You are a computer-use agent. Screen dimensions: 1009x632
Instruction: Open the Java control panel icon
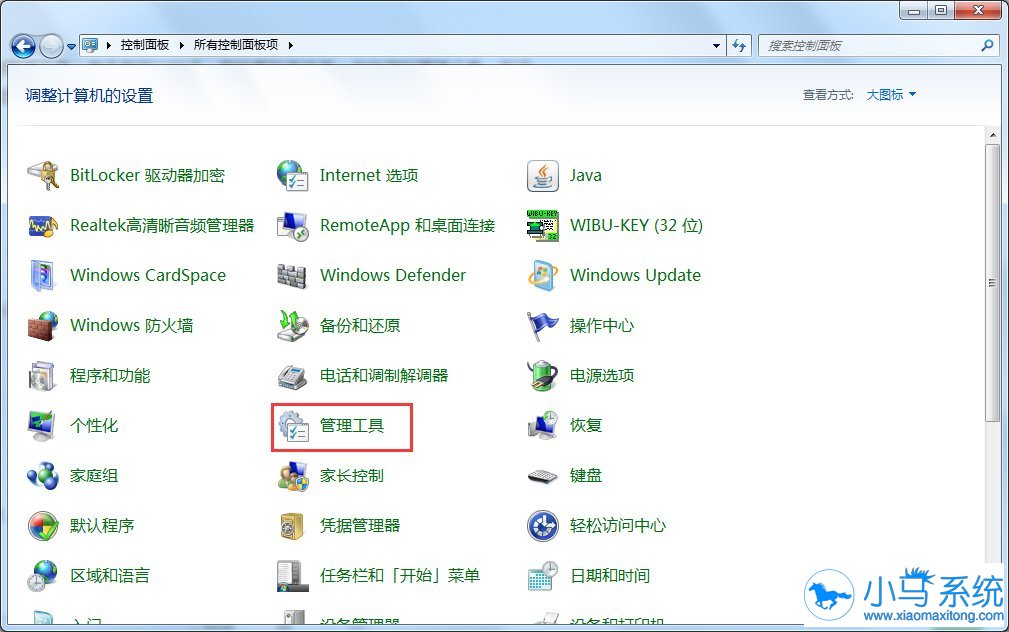(542, 175)
